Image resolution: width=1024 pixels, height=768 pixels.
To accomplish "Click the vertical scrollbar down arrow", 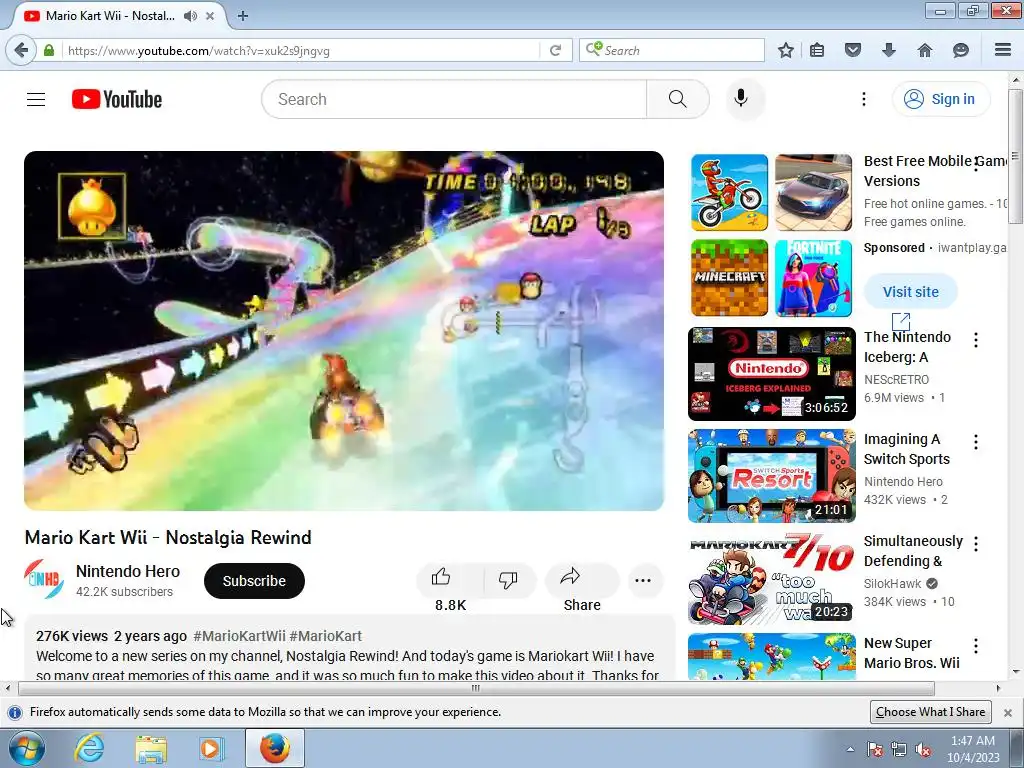I will (x=1015, y=671).
